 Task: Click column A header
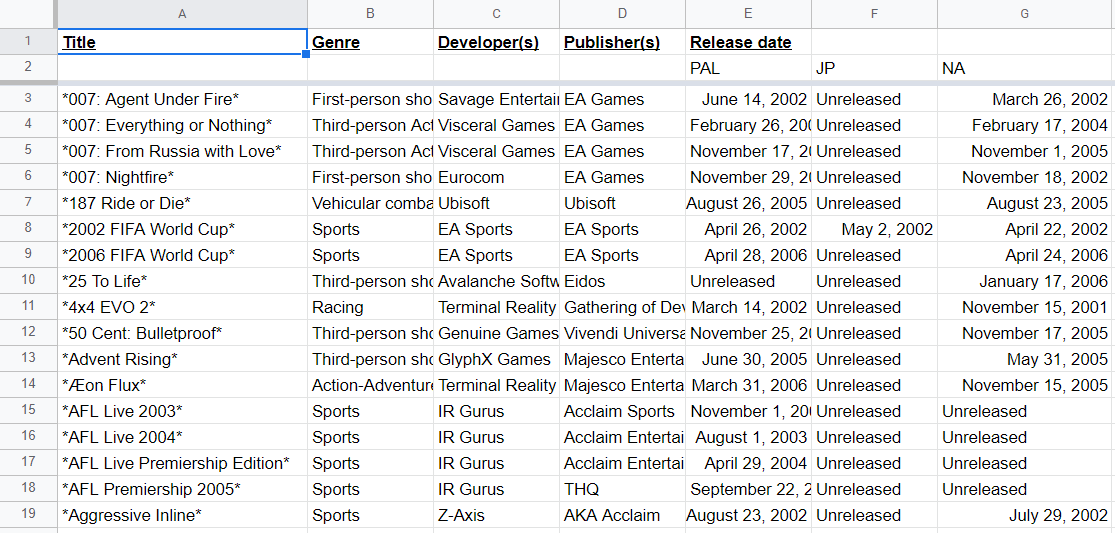coord(182,14)
